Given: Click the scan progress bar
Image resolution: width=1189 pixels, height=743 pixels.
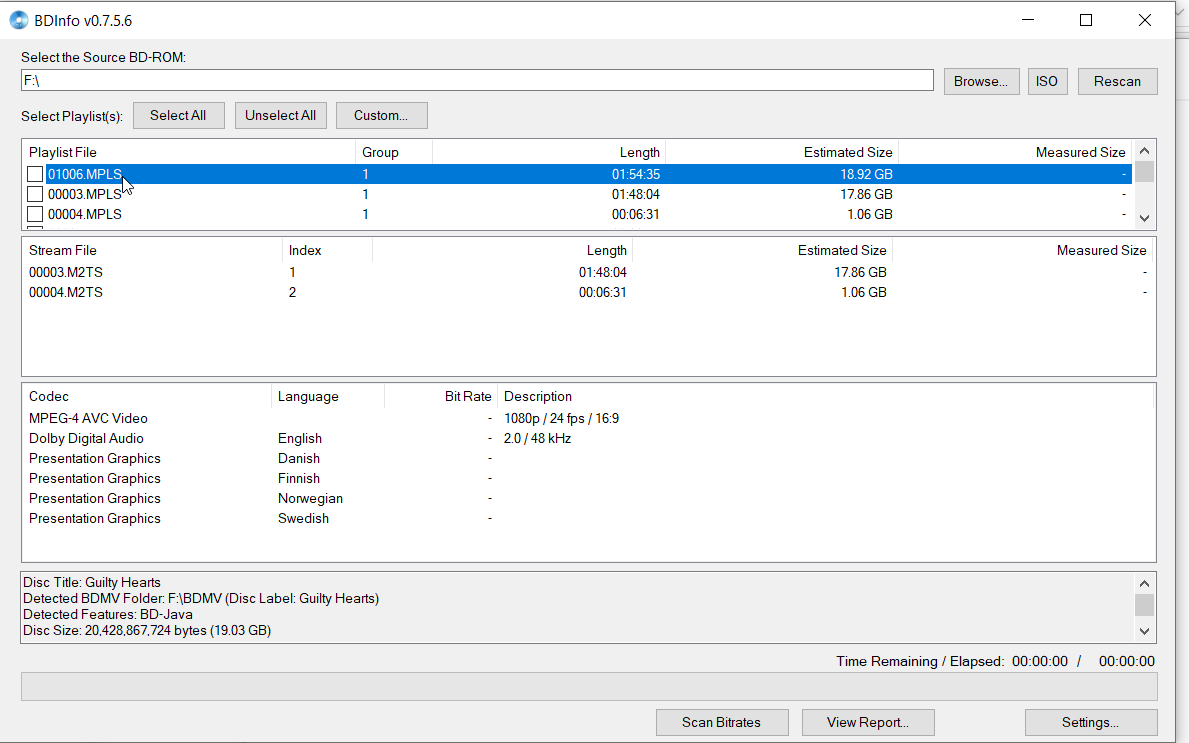Looking at the screenshot, I should coord(589,686).
